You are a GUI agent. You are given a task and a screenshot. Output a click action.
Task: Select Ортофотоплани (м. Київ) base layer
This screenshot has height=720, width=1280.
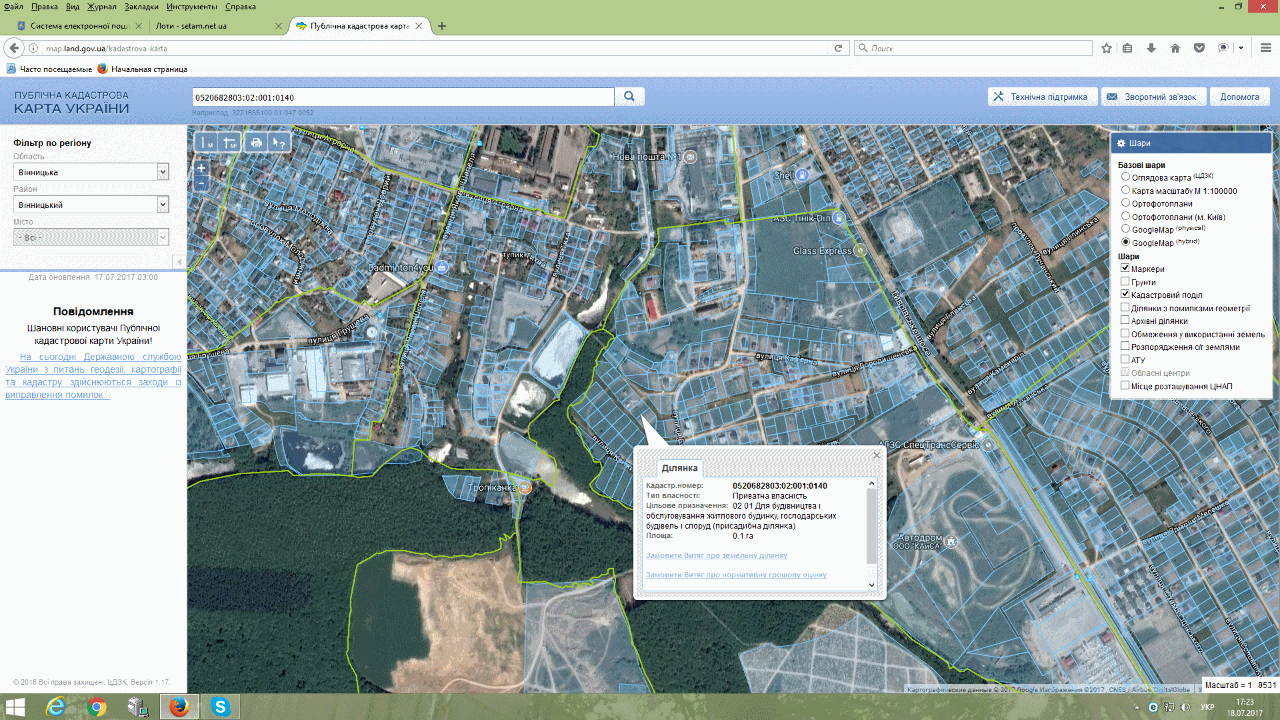[x=1126, y=216]
